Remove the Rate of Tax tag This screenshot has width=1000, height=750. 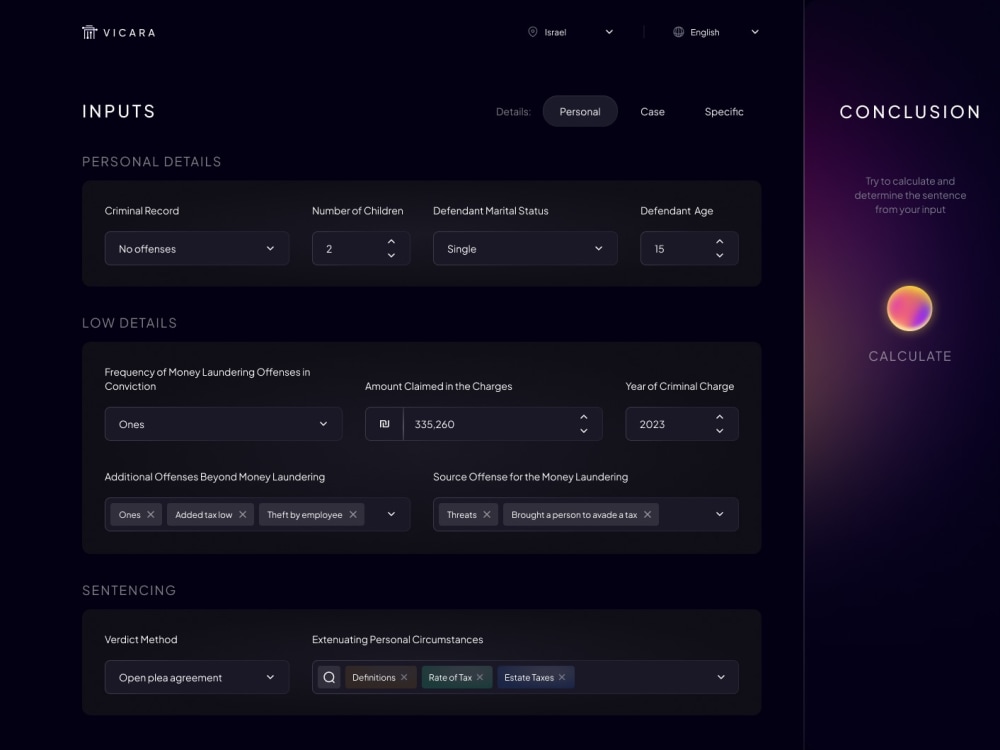pyautogui.click(x=481, y=677)
